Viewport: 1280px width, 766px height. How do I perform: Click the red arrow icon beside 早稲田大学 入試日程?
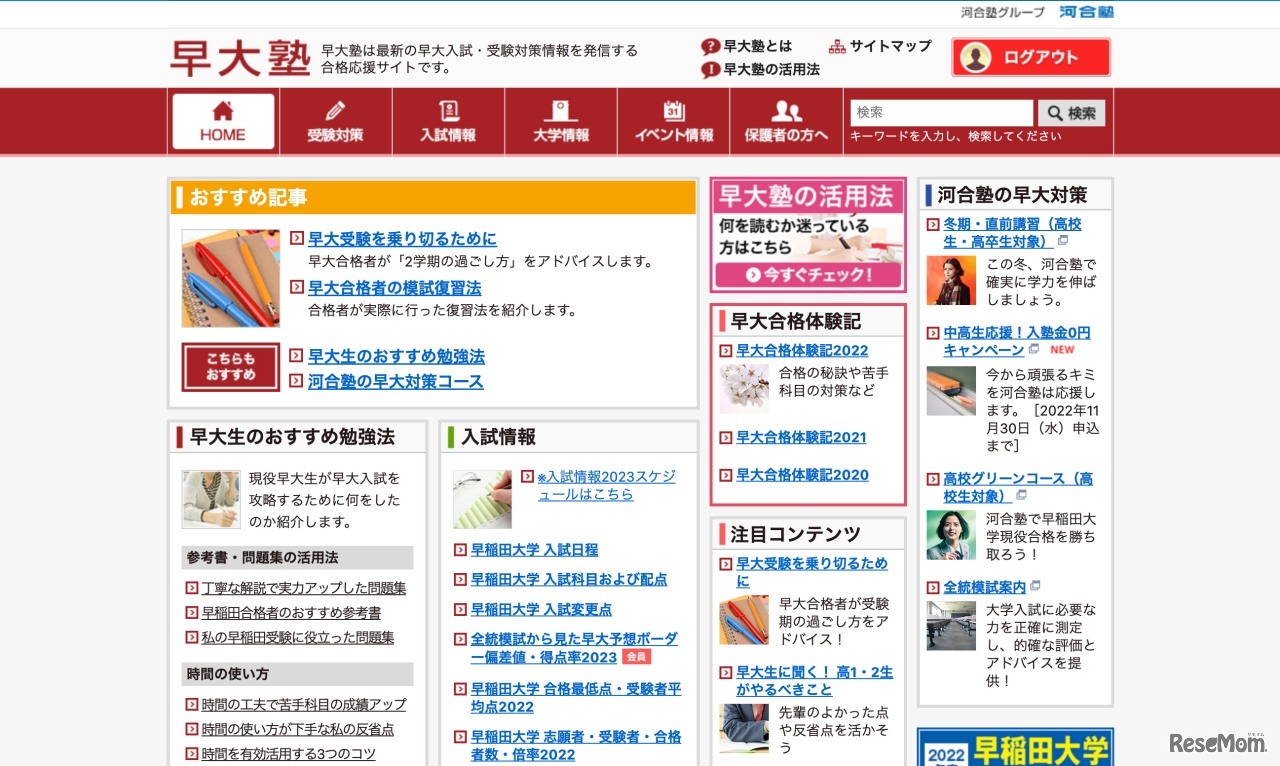[x=460, y=550]
